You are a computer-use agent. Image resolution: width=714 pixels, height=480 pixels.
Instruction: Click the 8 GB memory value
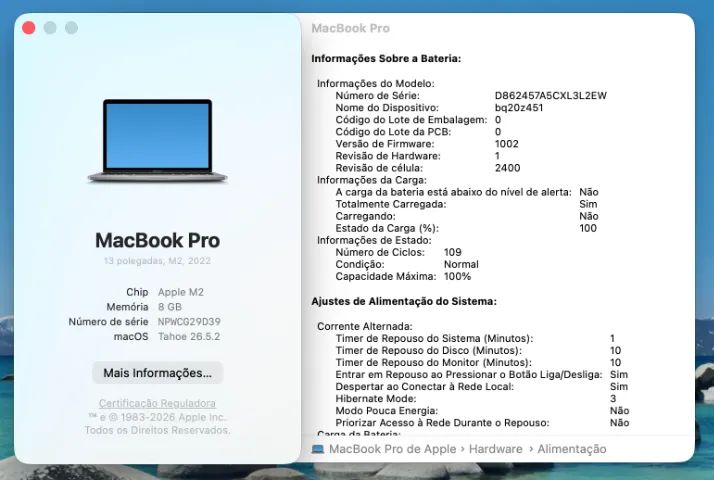pos(170,307)
